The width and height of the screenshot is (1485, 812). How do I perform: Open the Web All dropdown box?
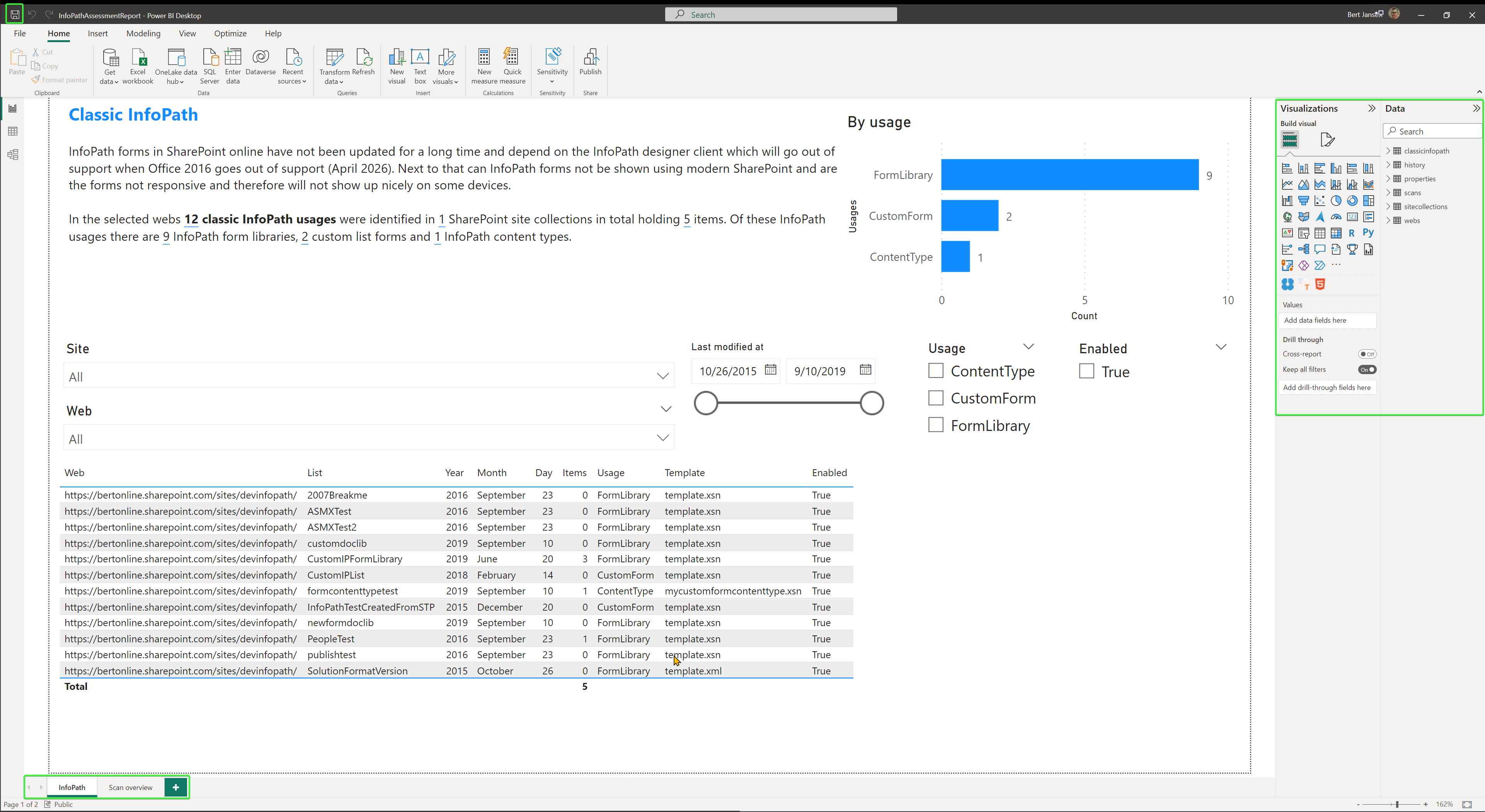[369, 438]
